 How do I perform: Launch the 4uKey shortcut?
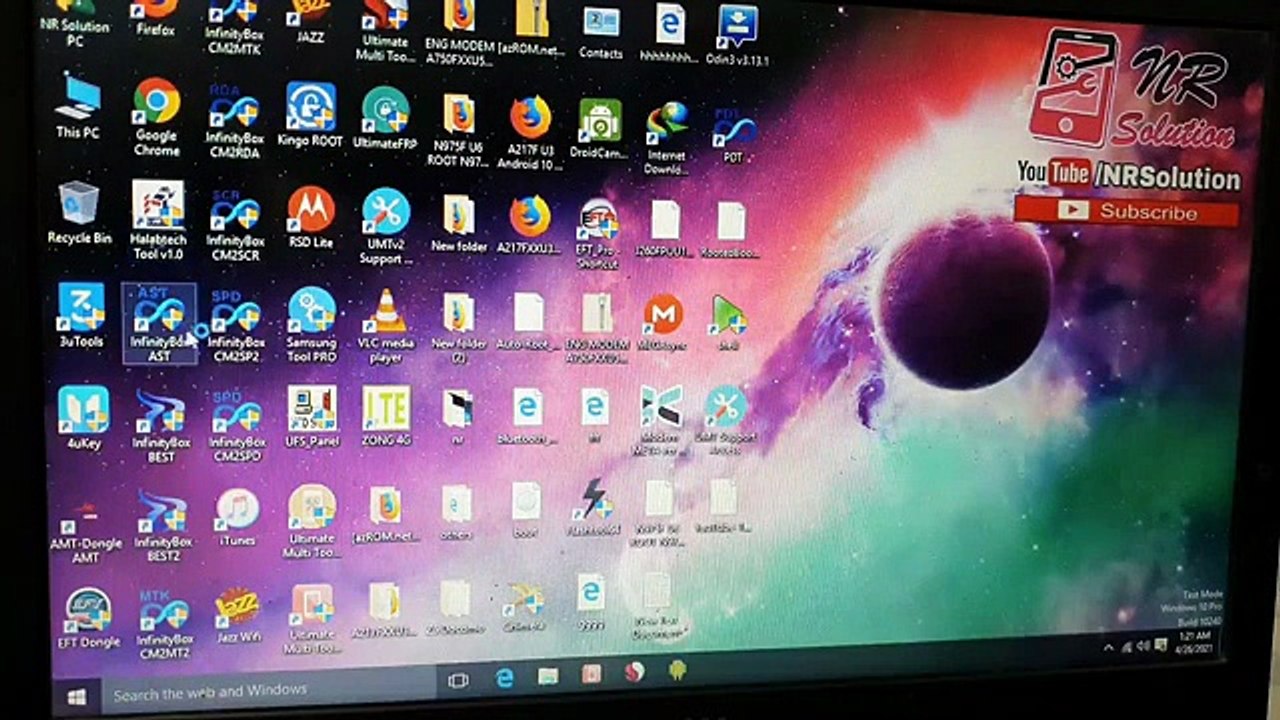click(x=83, y=418)
